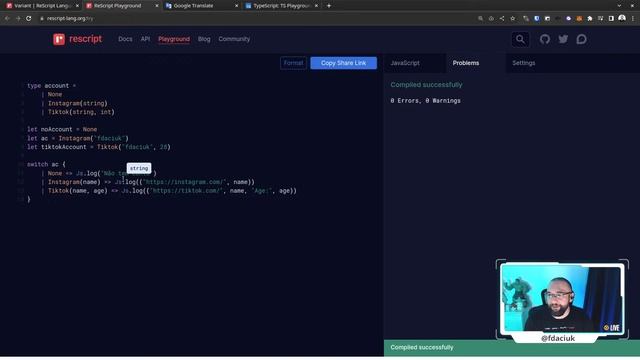Select the Problems tab

pos(466,63)
